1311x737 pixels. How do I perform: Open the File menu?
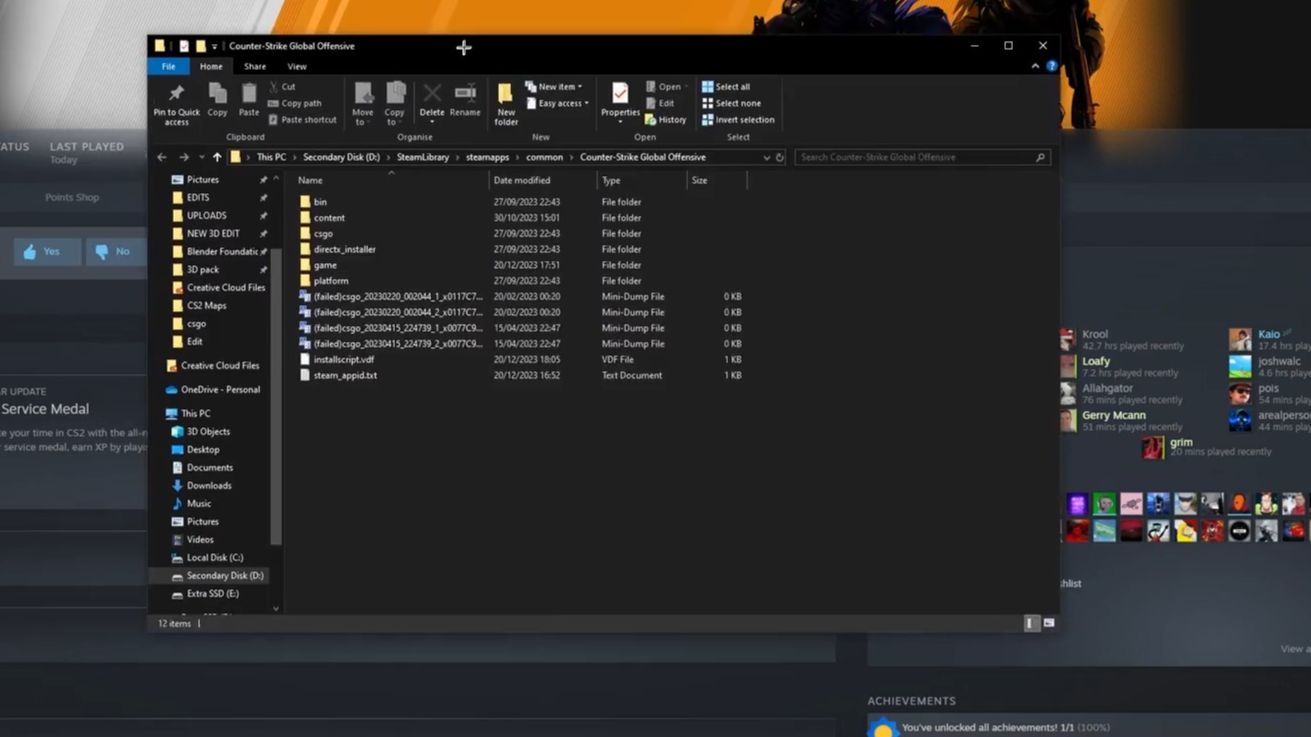click(x=168, y=66)
